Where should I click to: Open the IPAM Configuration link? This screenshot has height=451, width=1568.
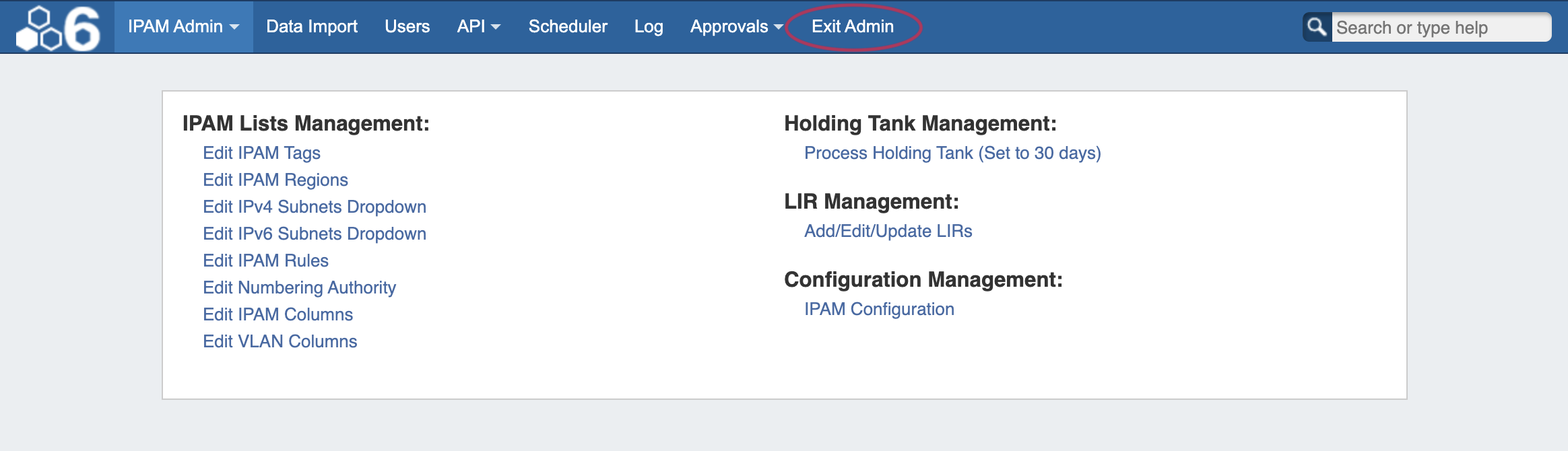click(x=879, y=309)
